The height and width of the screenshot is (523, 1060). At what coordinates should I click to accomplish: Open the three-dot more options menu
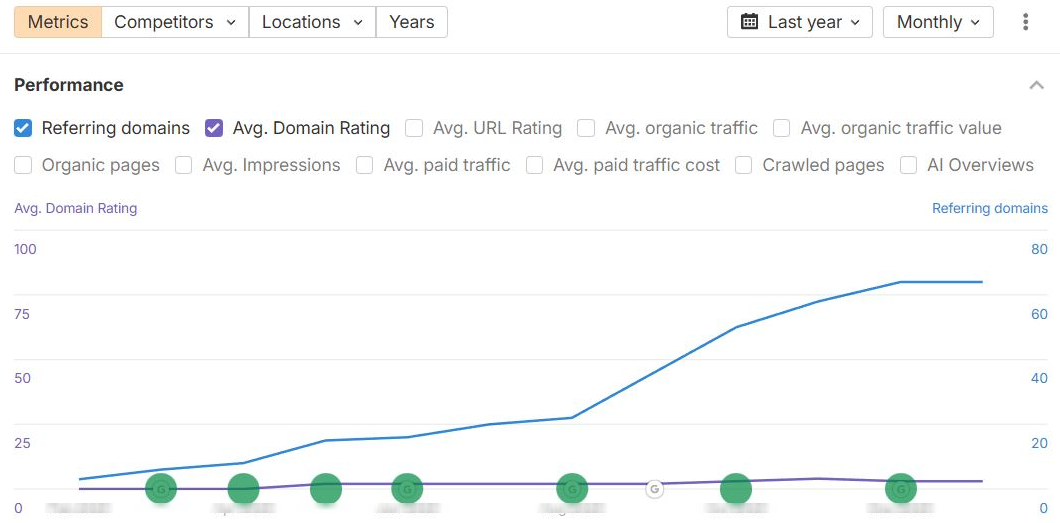[x=1025, y=22]
